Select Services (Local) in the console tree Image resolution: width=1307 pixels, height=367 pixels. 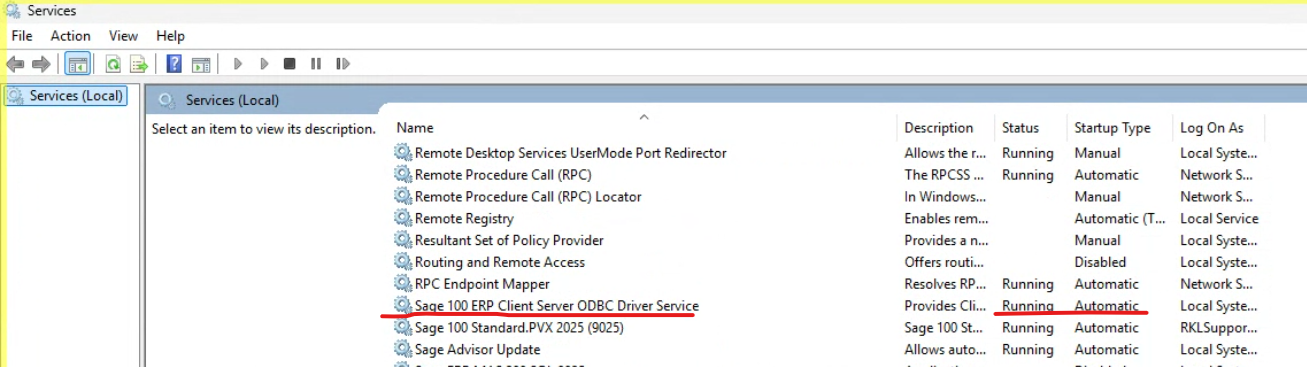66,96
